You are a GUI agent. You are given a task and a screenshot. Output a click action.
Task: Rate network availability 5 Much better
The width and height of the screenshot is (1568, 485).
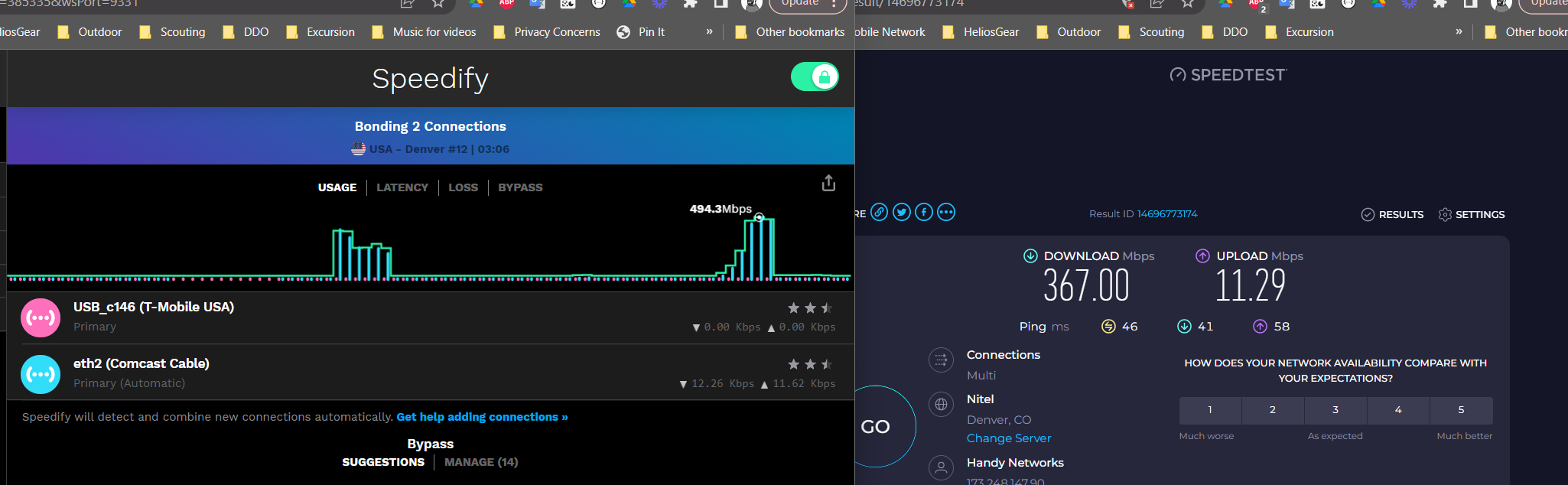(1461, 410)
